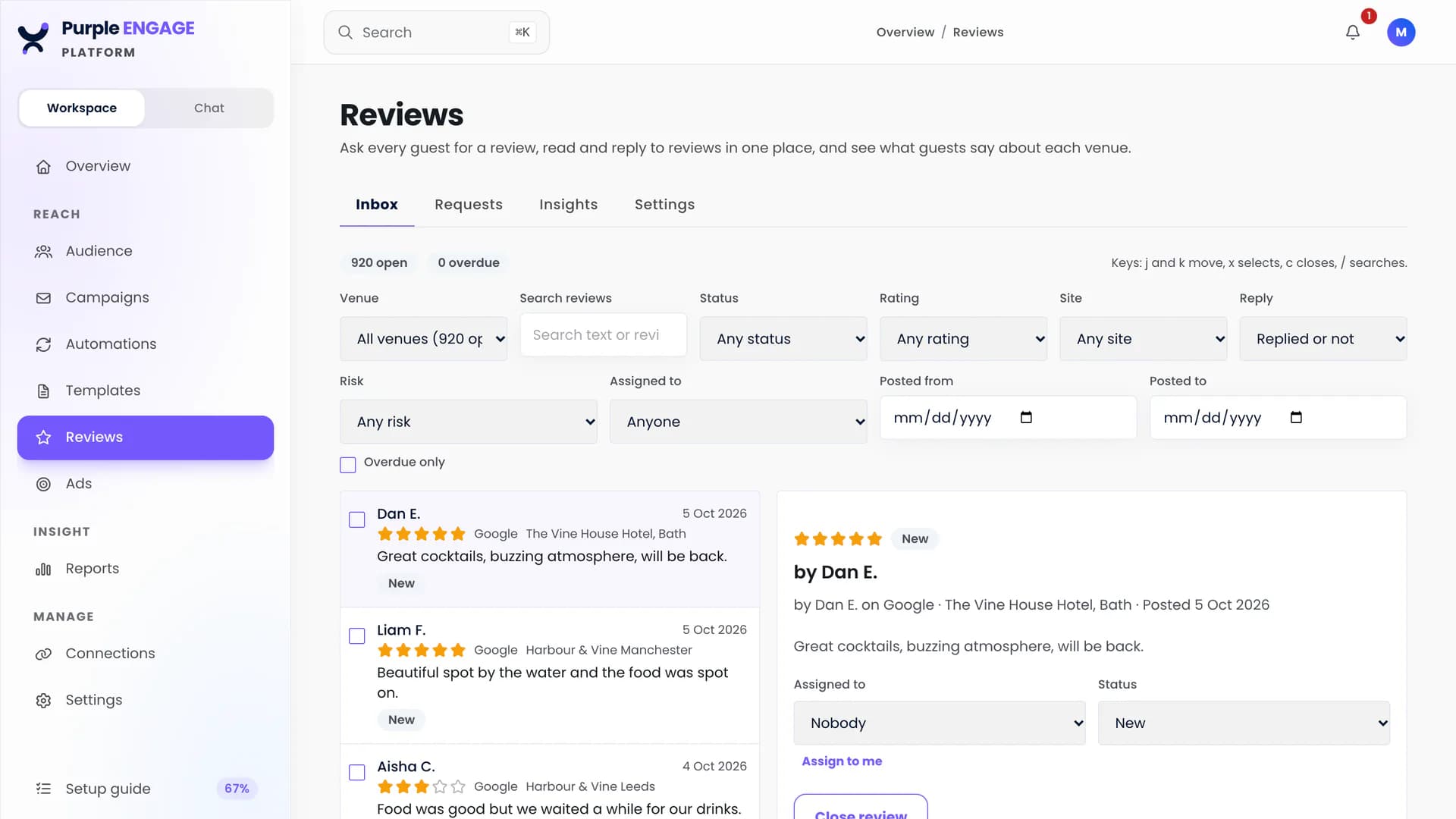Click the Reviews star icon in sidebar
The width and height of the screenshot is (1456, 819).
click(x=43, y=438)
